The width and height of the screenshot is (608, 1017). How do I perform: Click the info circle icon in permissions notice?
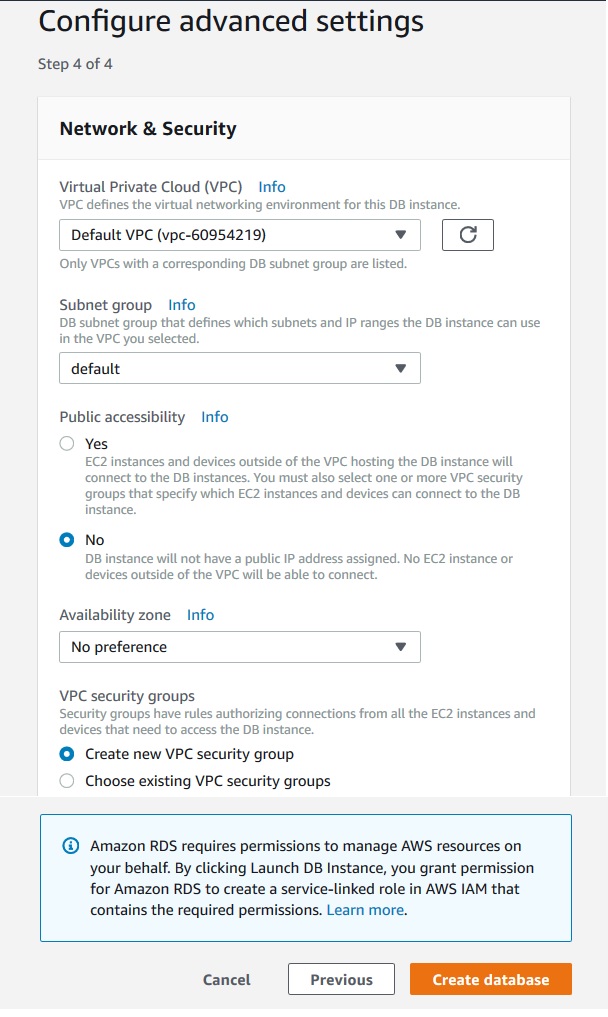tap(70, 845)
